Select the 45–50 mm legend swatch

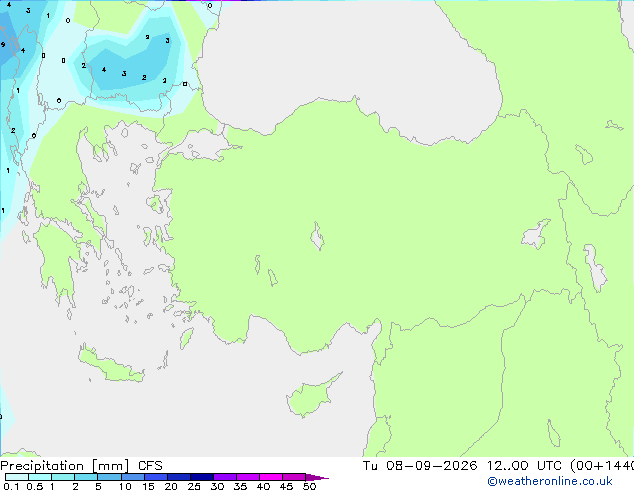(x=294, y=477)
